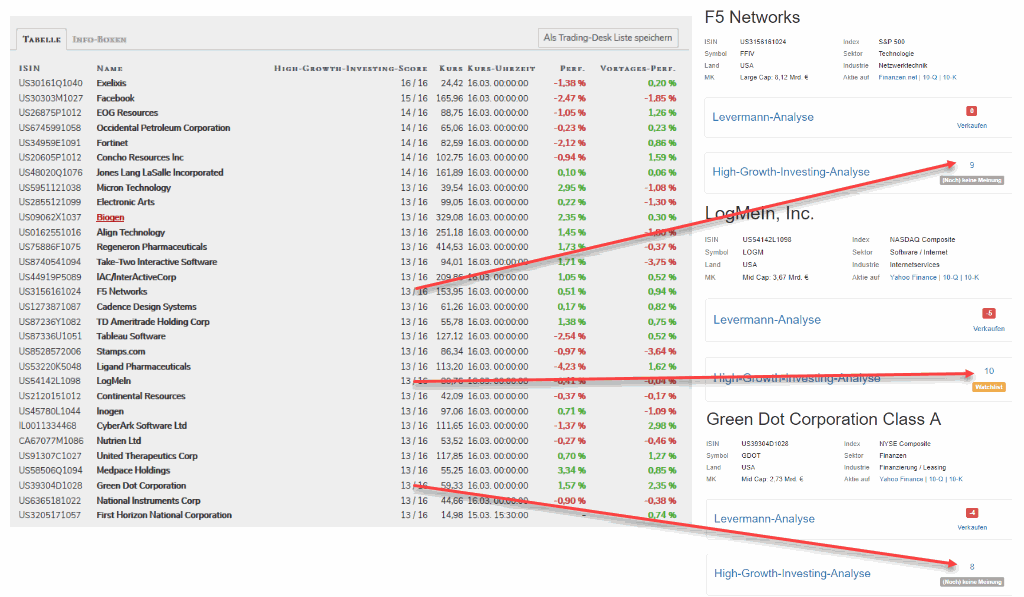Click F5 Networks '(Noch) keine Meinung' badge
The image size is (1024, 597).
pyautogui.click(x=972, y=180)
